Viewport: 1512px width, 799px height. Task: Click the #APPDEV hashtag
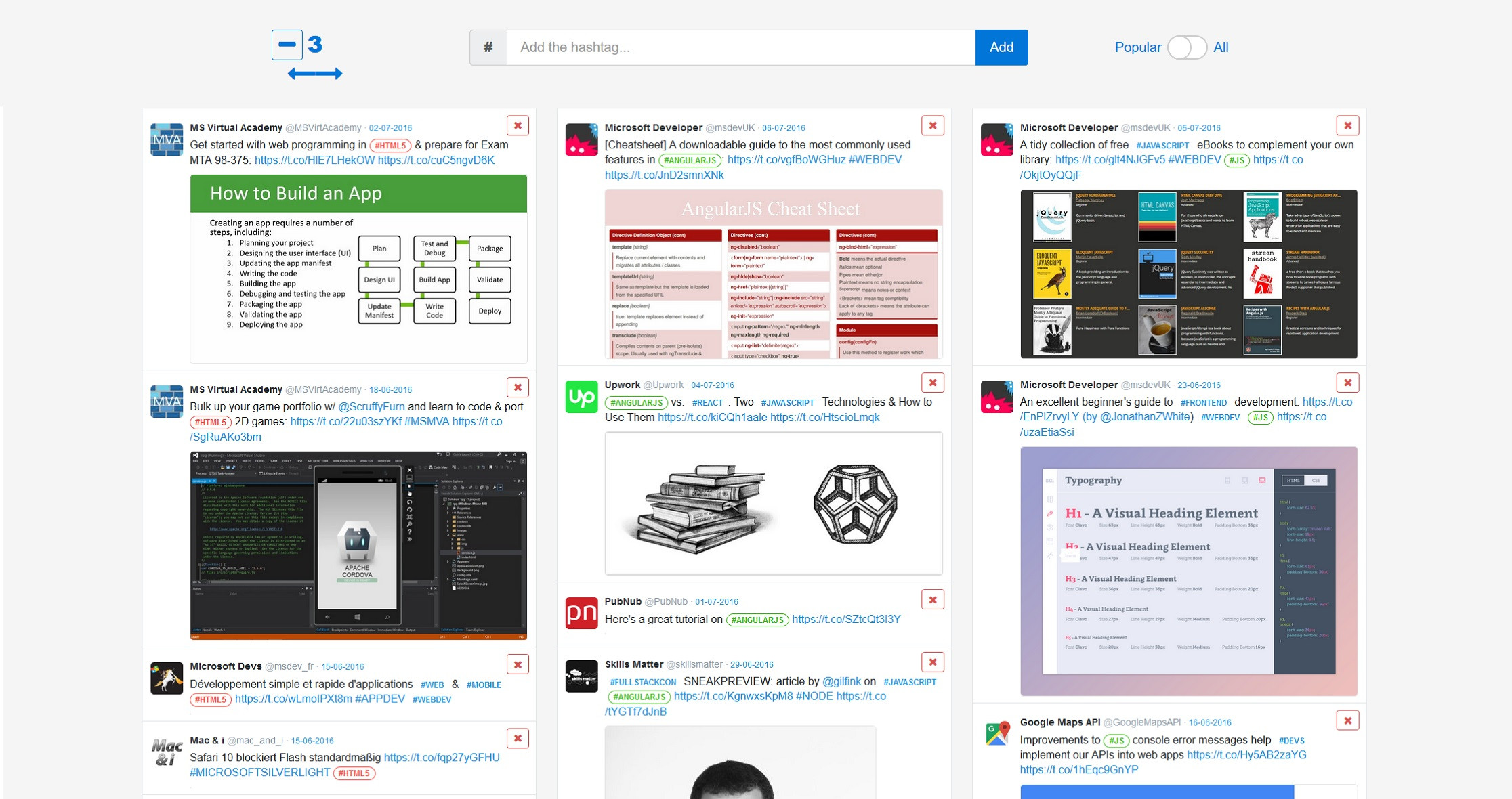point(379,699)
